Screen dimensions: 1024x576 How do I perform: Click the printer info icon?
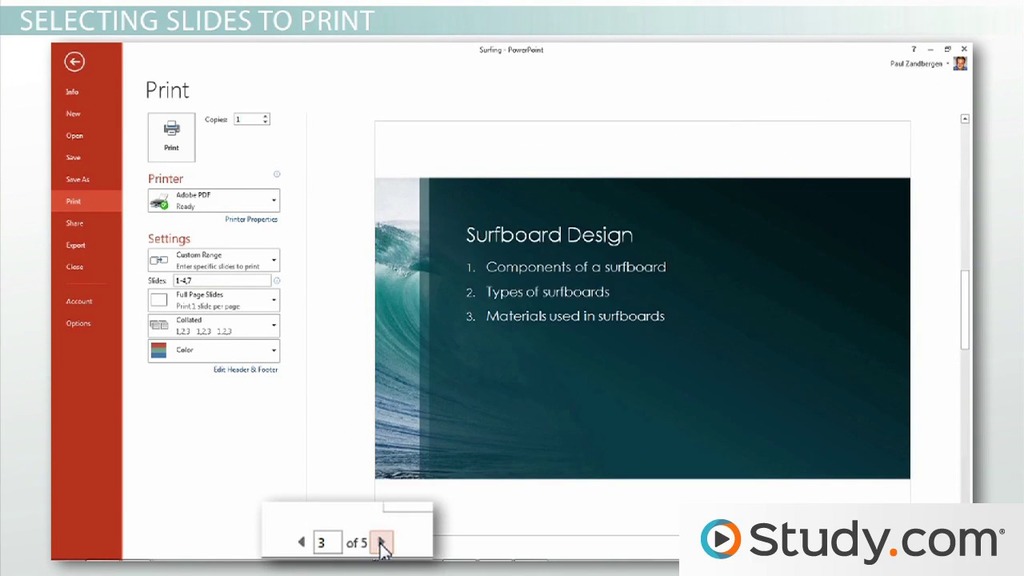(277, 174)
